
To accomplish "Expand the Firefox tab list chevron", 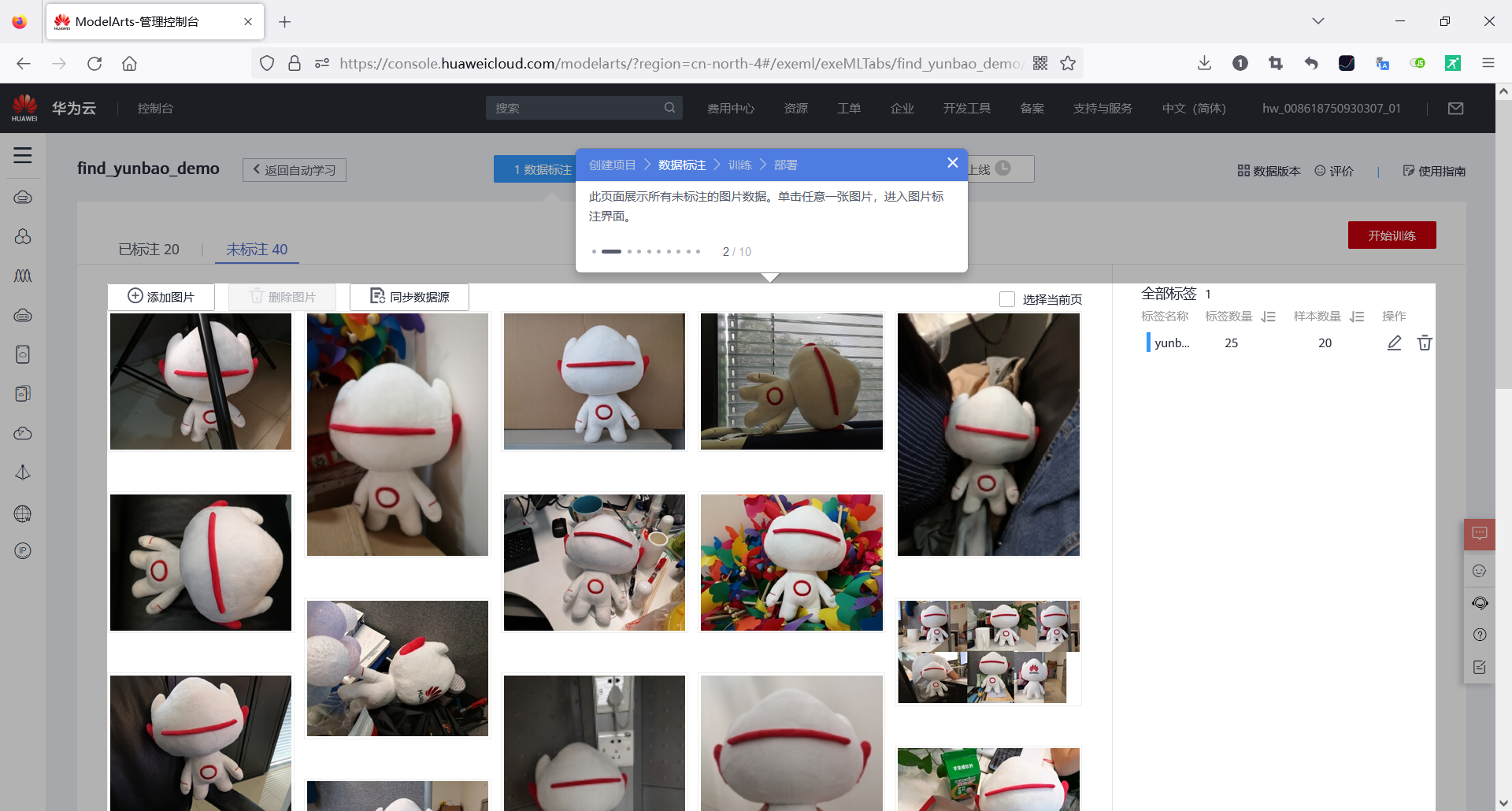I will 1318,21.
